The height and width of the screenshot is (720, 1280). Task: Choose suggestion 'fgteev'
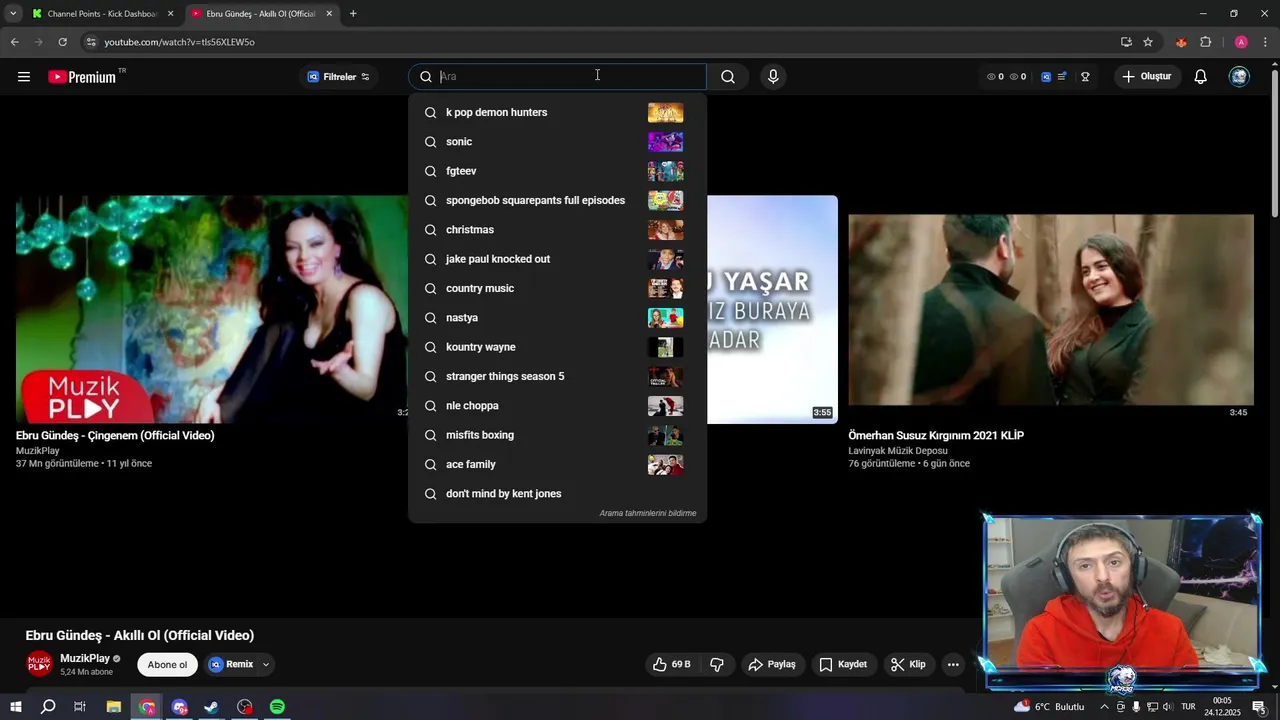557,171
